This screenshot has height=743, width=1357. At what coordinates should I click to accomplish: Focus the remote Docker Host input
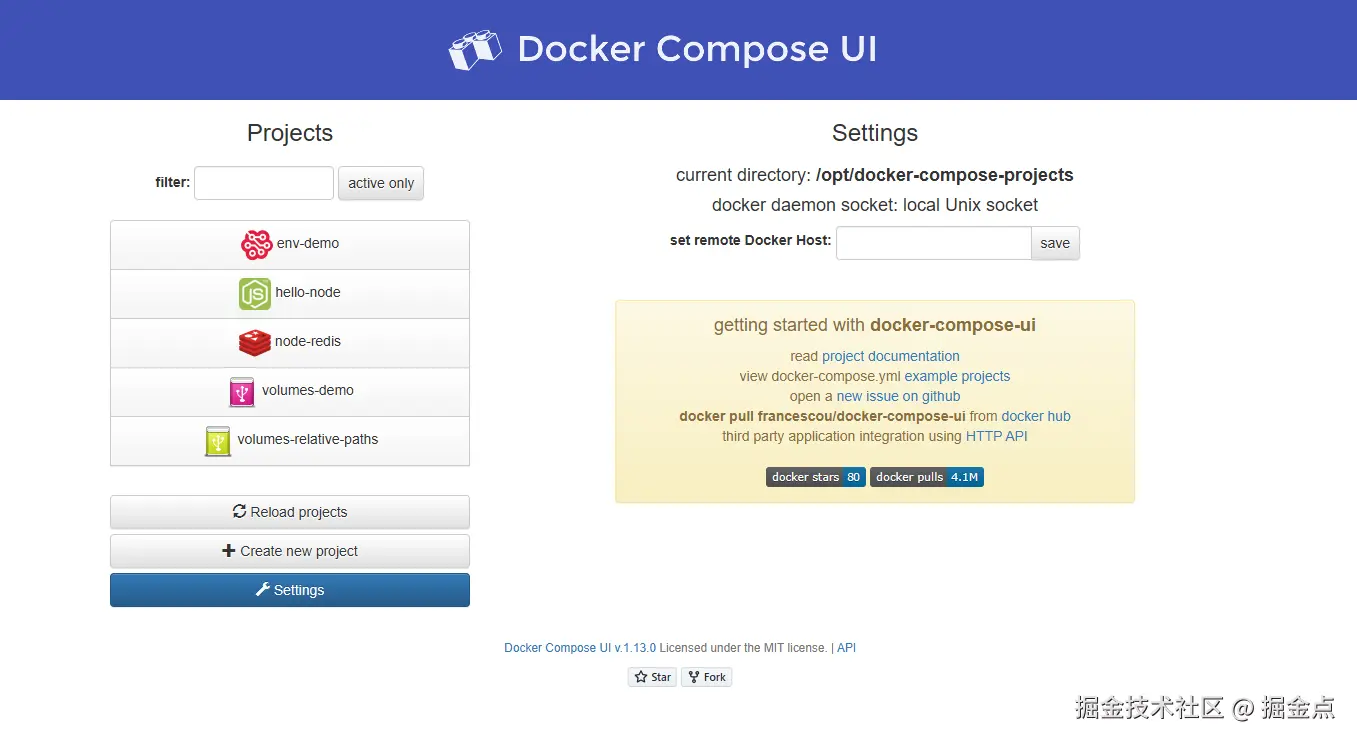[x=933, y=243]
